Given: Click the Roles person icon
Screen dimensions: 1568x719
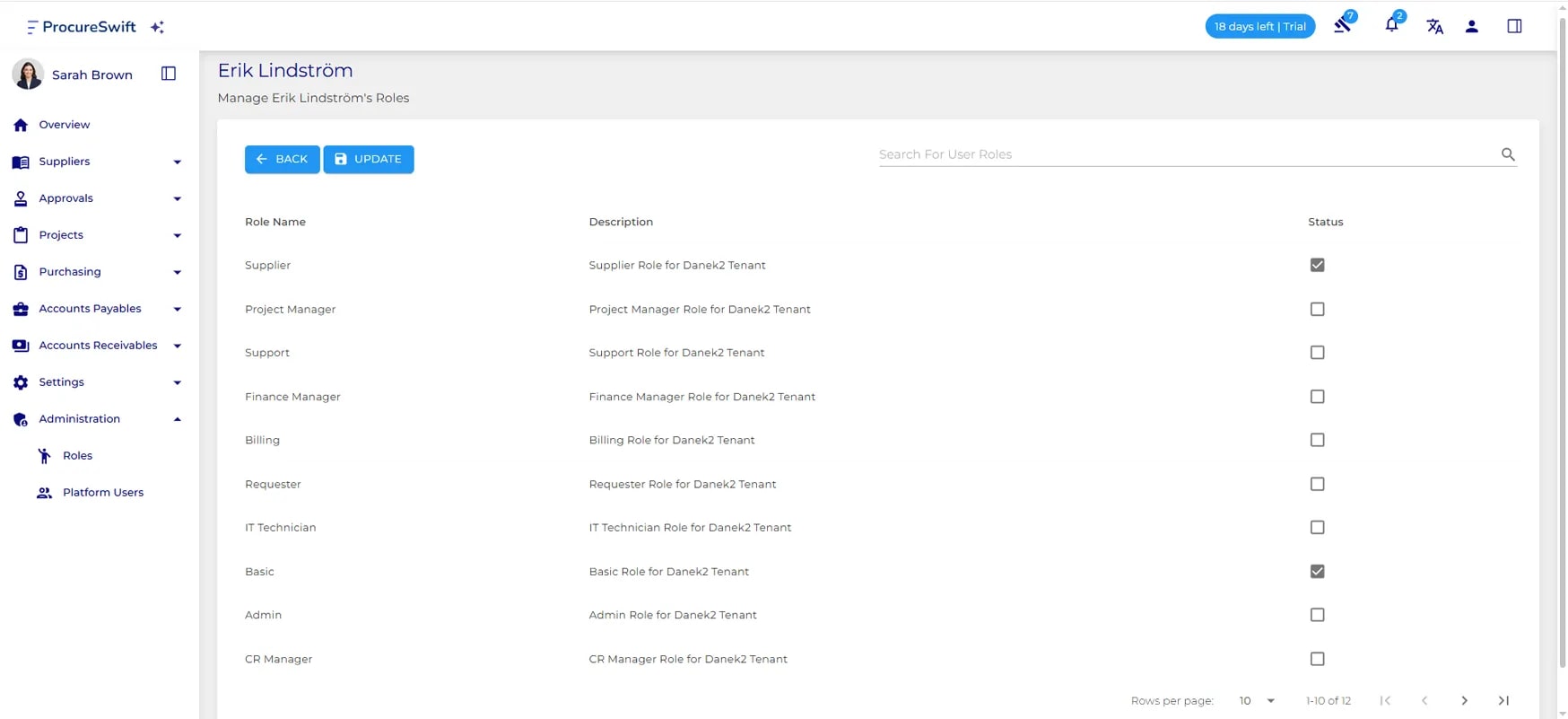Looking at the screenshot, I should point(44,456).
